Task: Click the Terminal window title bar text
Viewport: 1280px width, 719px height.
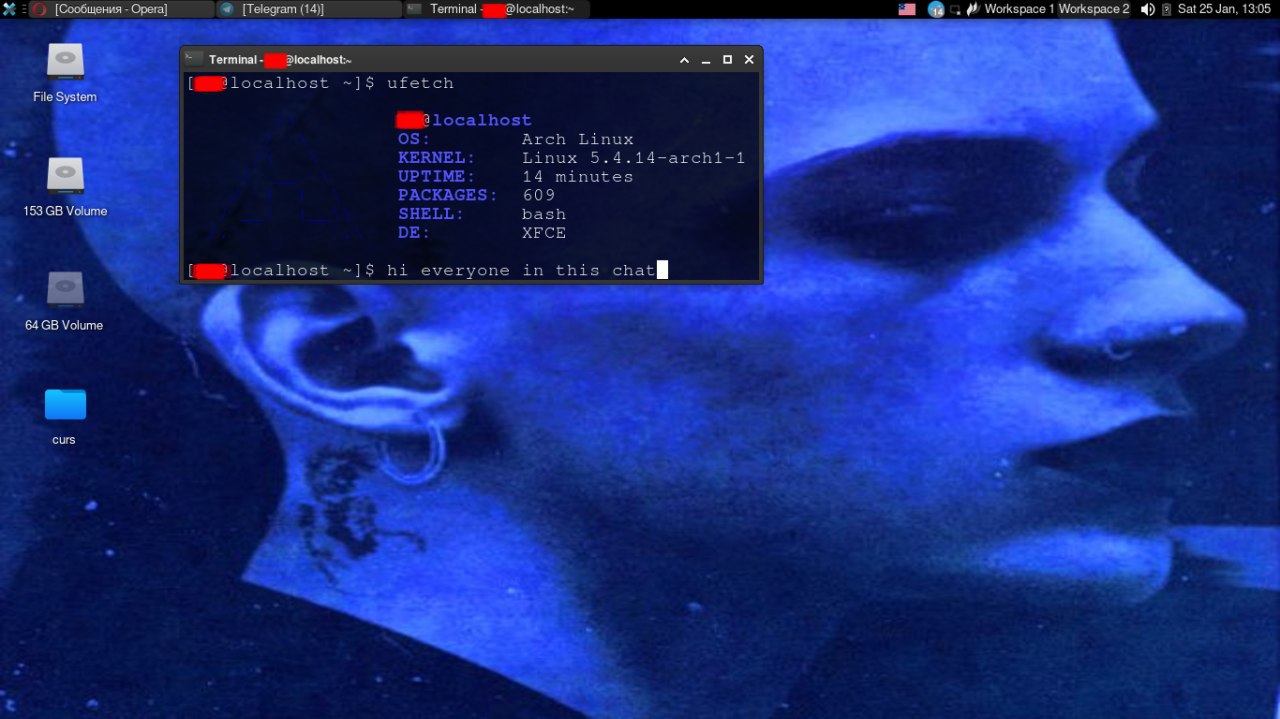Action: 280,60
